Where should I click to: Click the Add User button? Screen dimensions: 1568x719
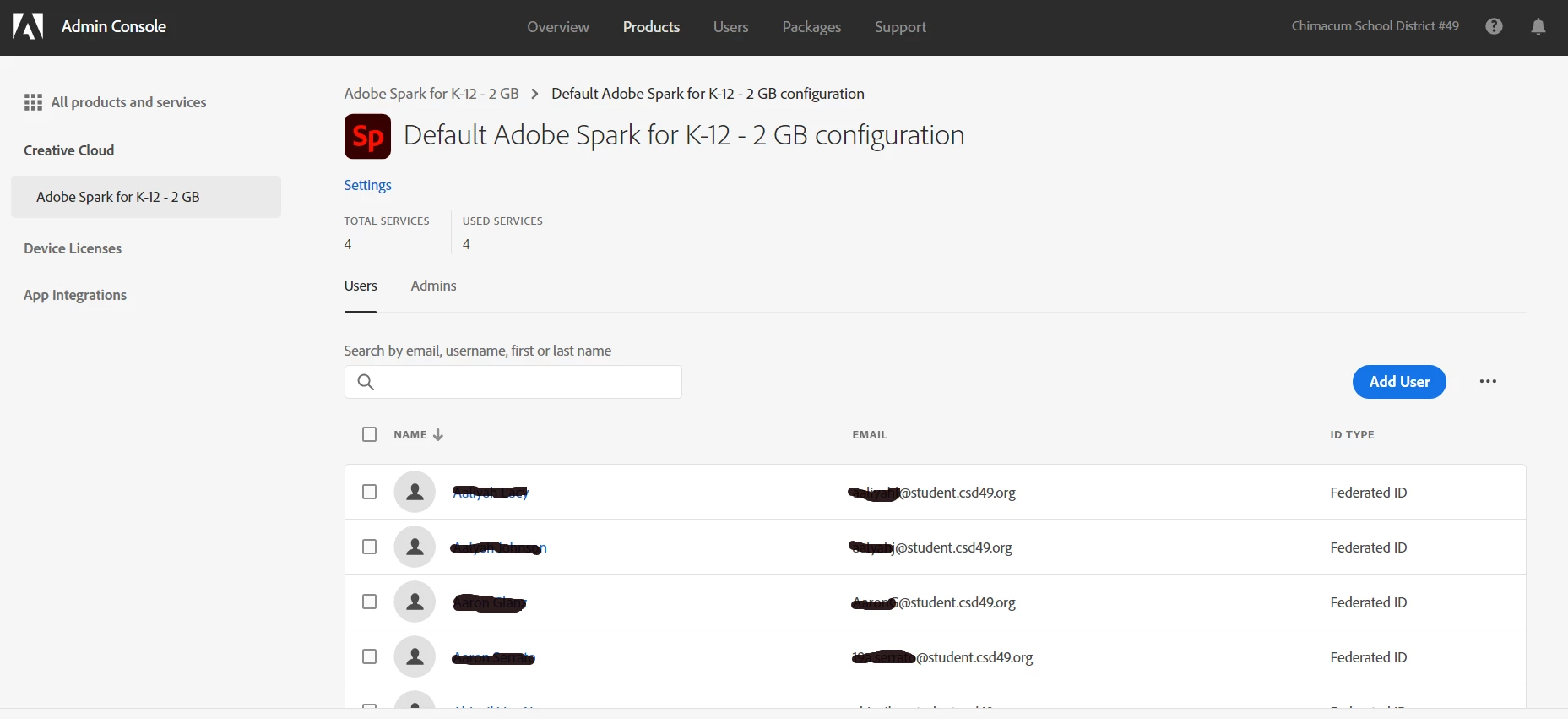pos(1399,381)
